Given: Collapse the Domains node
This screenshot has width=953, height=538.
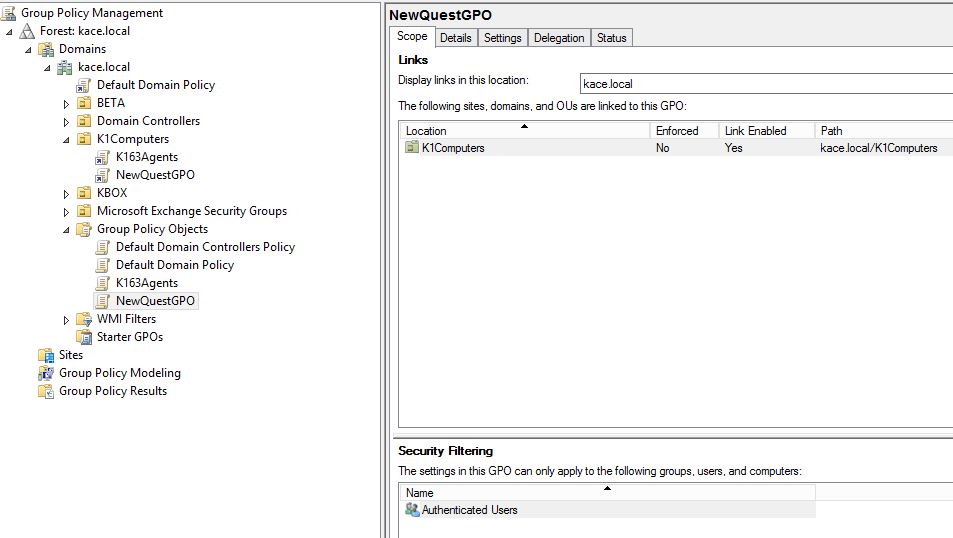Looking at the screenshot, I should tap(28, 50).
